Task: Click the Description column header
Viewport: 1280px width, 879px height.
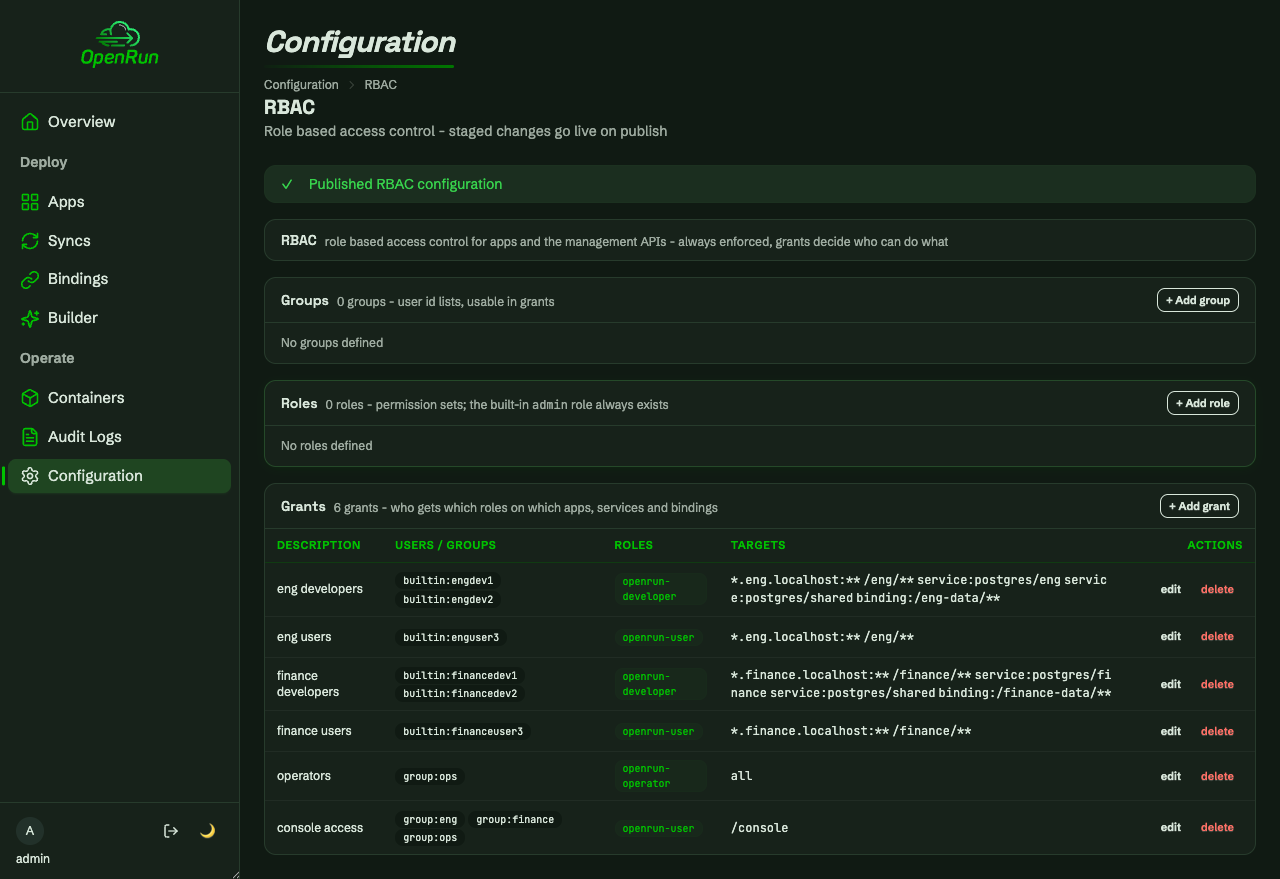Action: pos(319,545)
